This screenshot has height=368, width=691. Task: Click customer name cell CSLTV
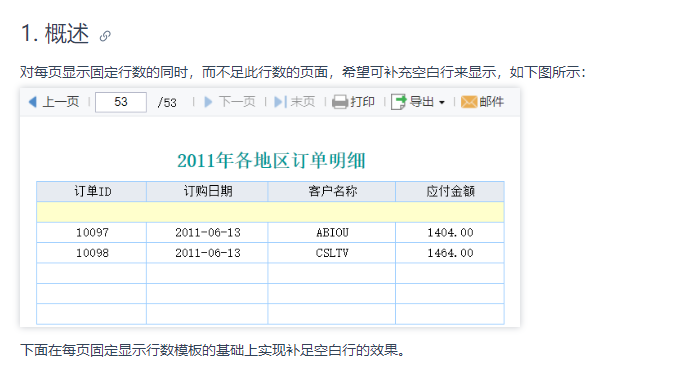click(332, 253)
